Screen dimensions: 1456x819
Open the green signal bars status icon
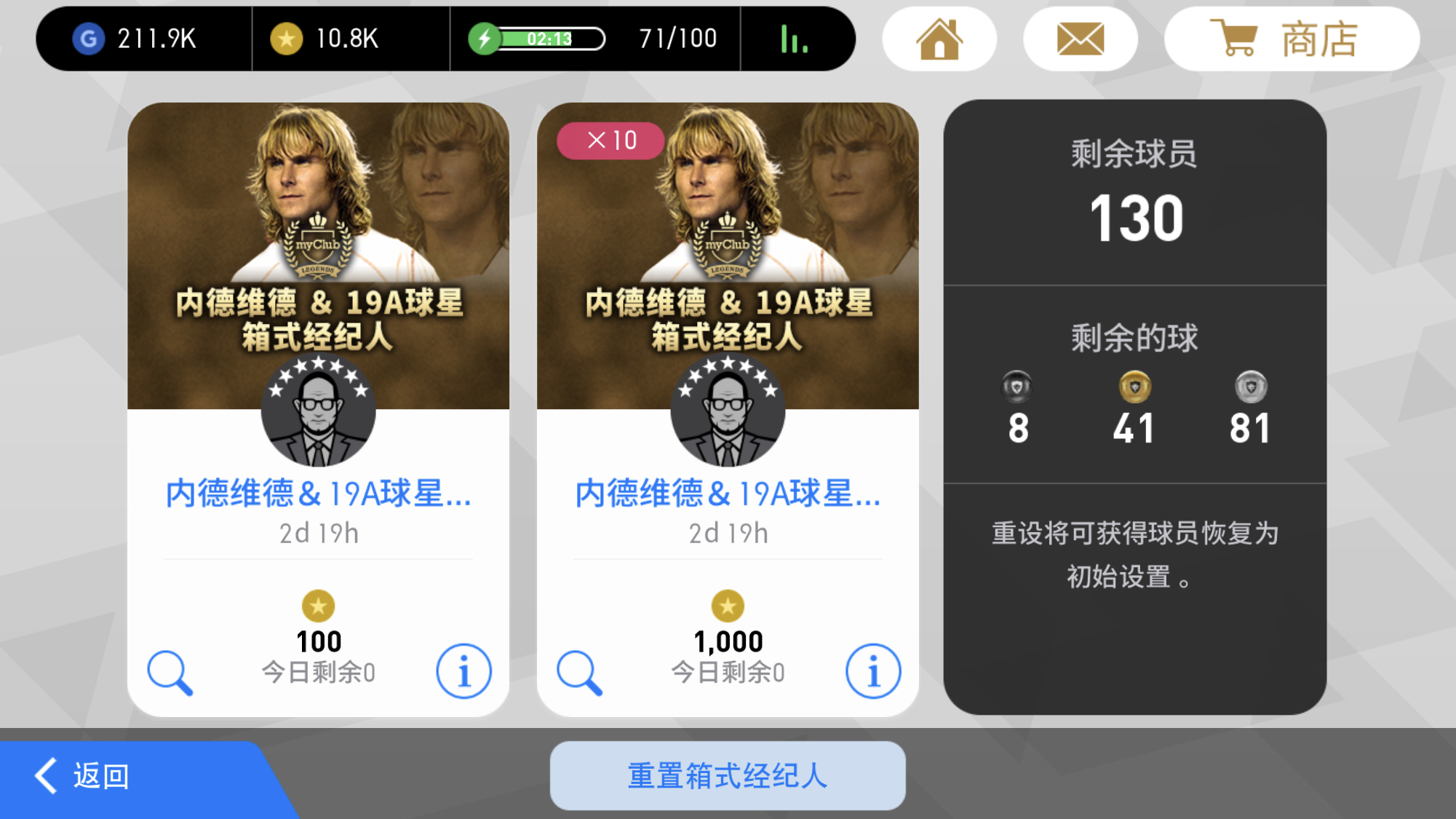tap(794, 39)
